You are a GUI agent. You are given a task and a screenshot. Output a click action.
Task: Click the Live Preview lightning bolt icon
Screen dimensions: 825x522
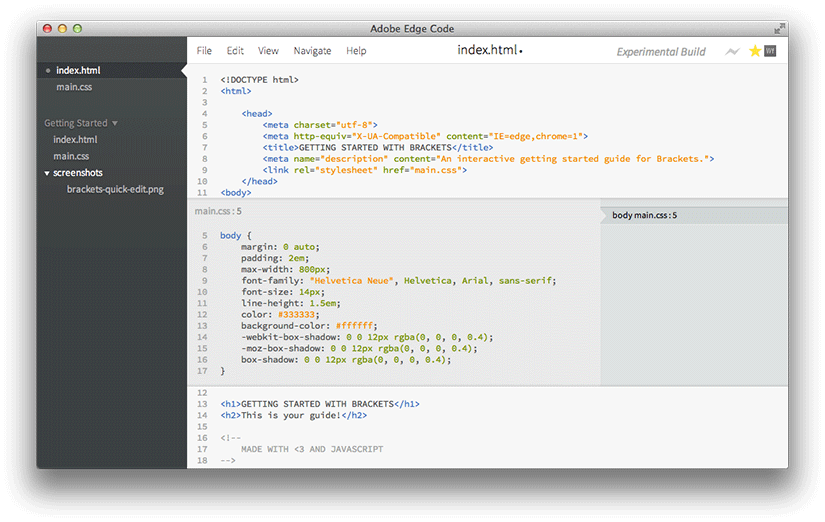733,51
